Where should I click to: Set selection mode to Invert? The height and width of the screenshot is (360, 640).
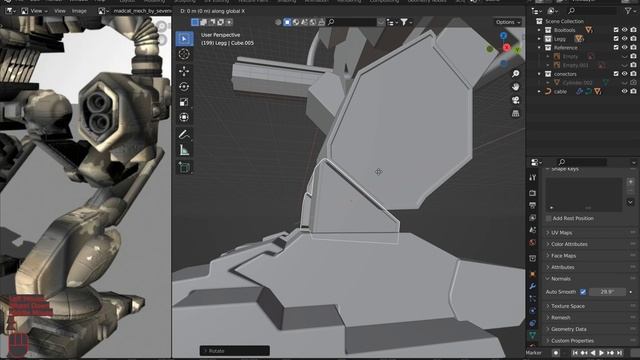(220, 22)
